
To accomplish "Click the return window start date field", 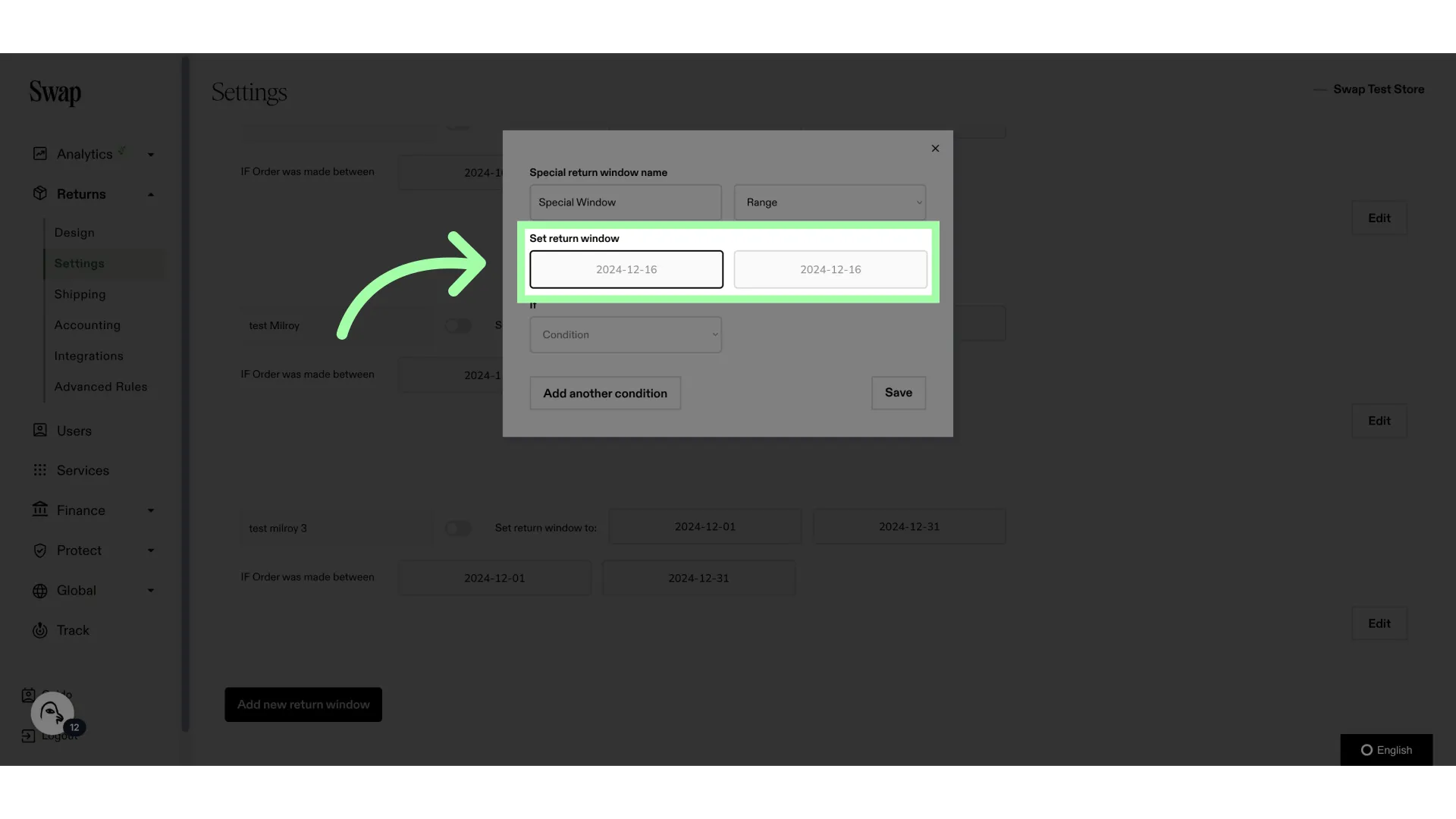I will point(626,269).
